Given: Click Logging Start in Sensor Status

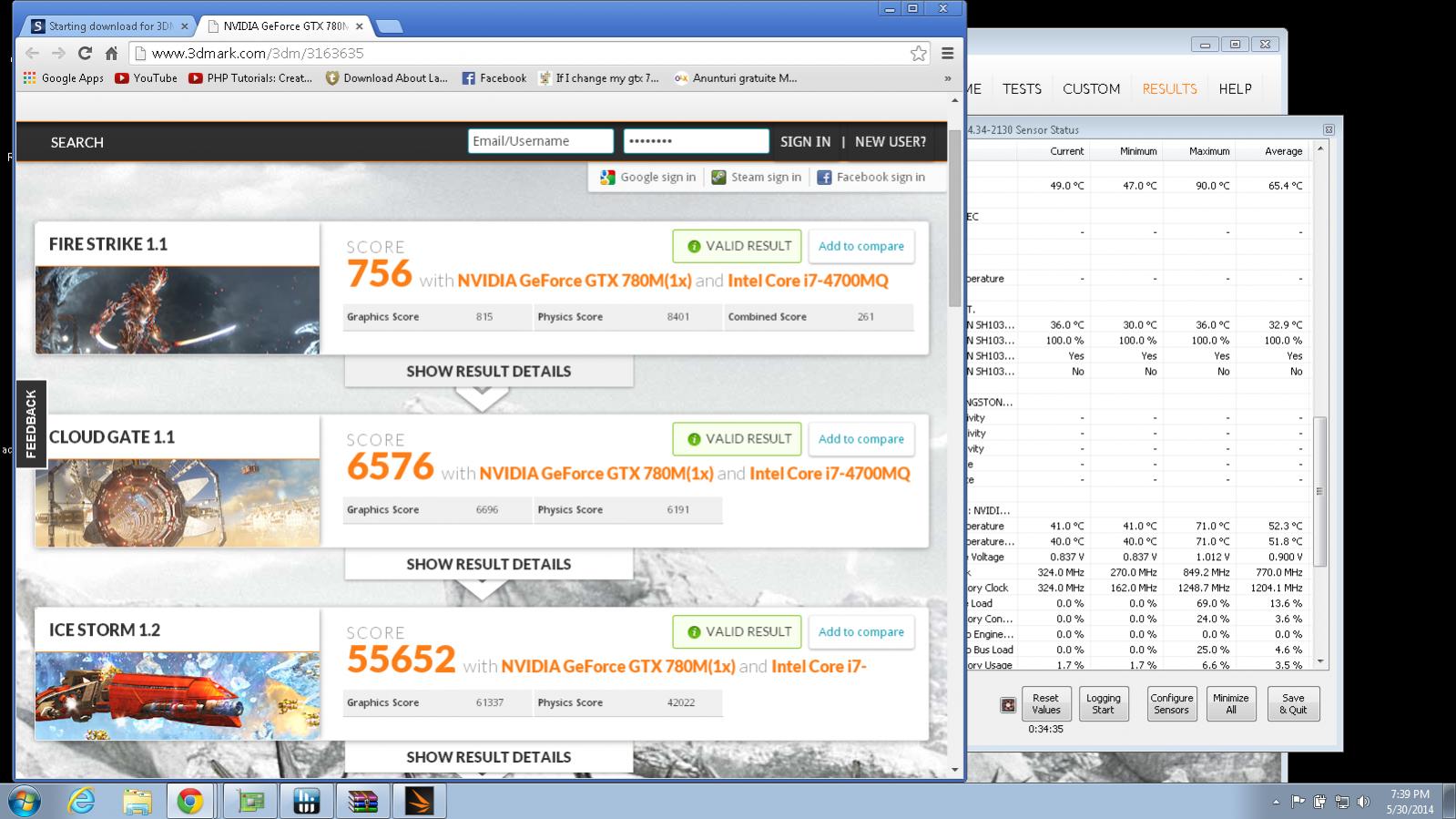Looking at the screenshot, I should click(1103, 704).
